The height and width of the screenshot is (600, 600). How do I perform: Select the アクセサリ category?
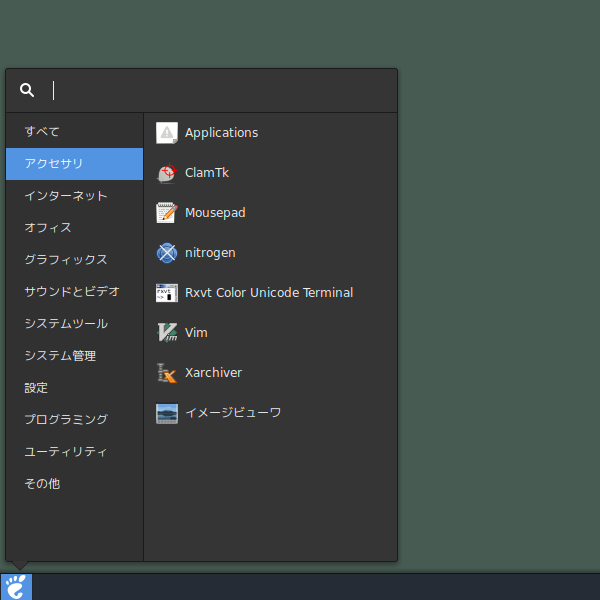[75, 164]
